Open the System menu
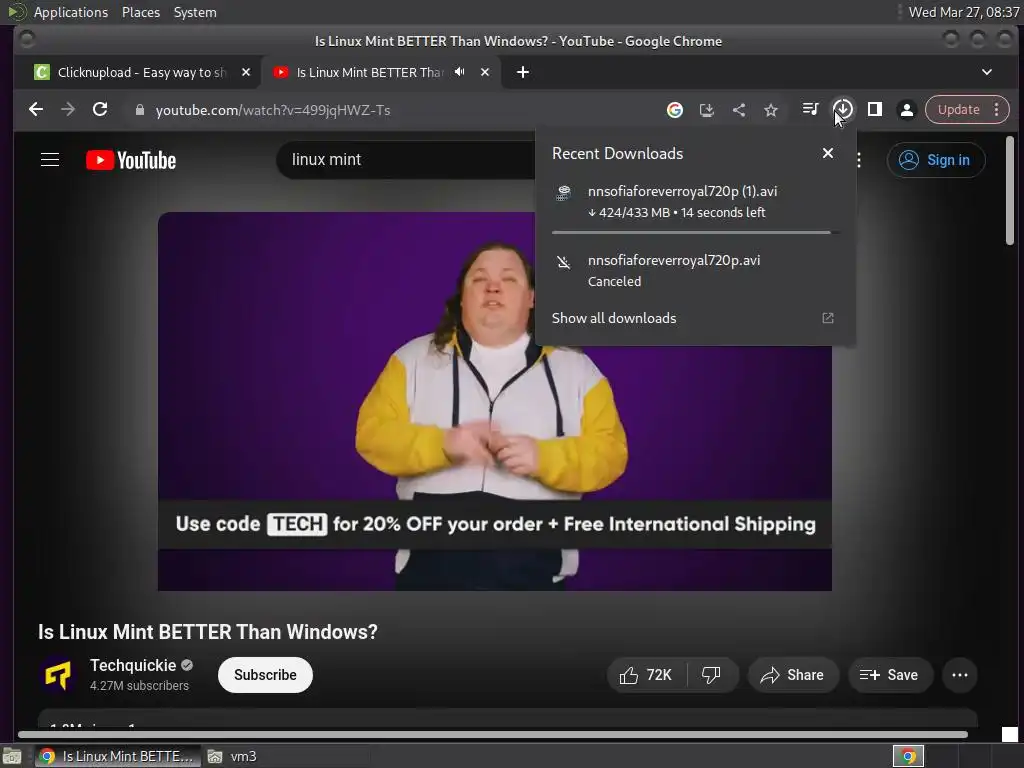The width and height of the screenshot is (1024, 768). 195,12
